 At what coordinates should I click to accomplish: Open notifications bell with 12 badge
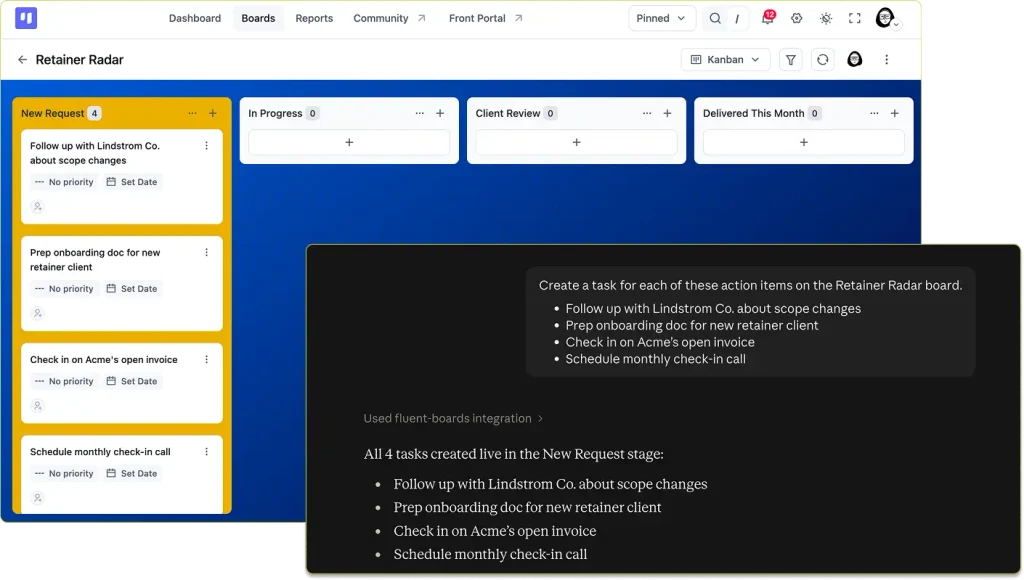click(x=767, y=18)
